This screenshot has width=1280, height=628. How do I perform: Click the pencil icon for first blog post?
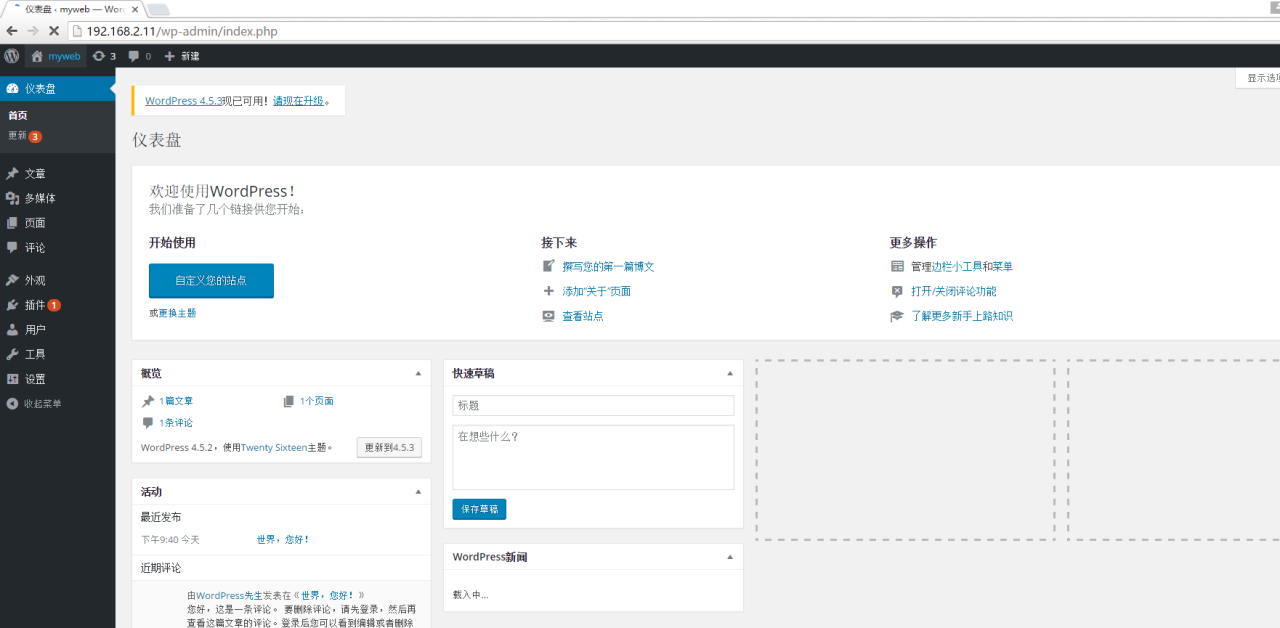pos(548,266)
